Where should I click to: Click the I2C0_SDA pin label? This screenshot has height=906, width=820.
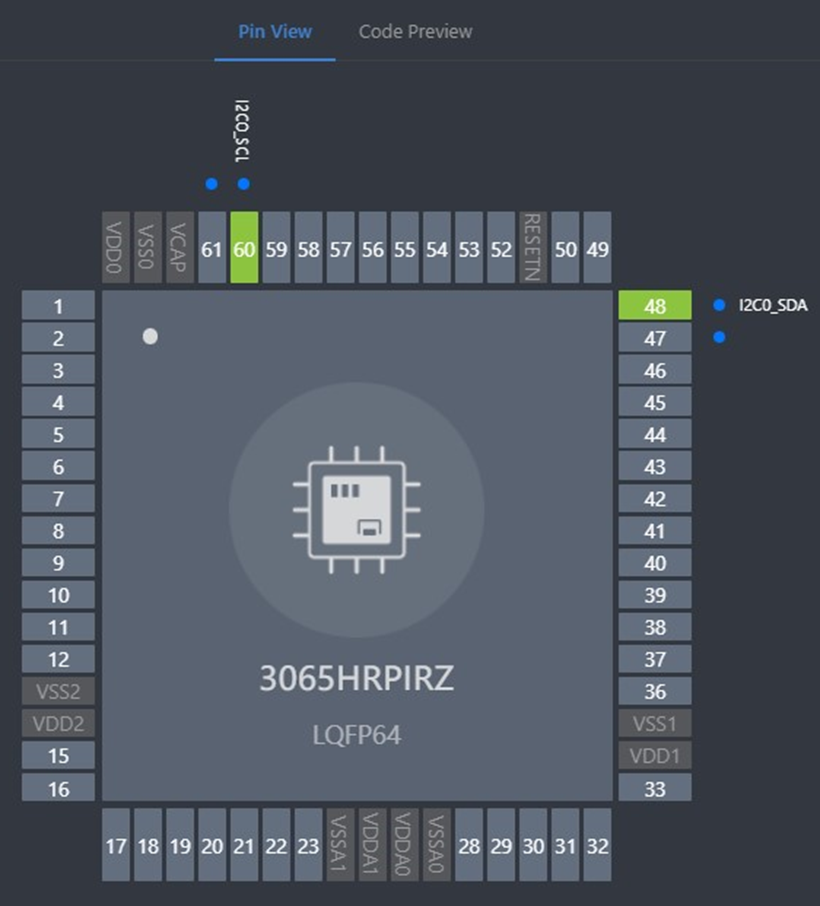(x=772, y=306)
